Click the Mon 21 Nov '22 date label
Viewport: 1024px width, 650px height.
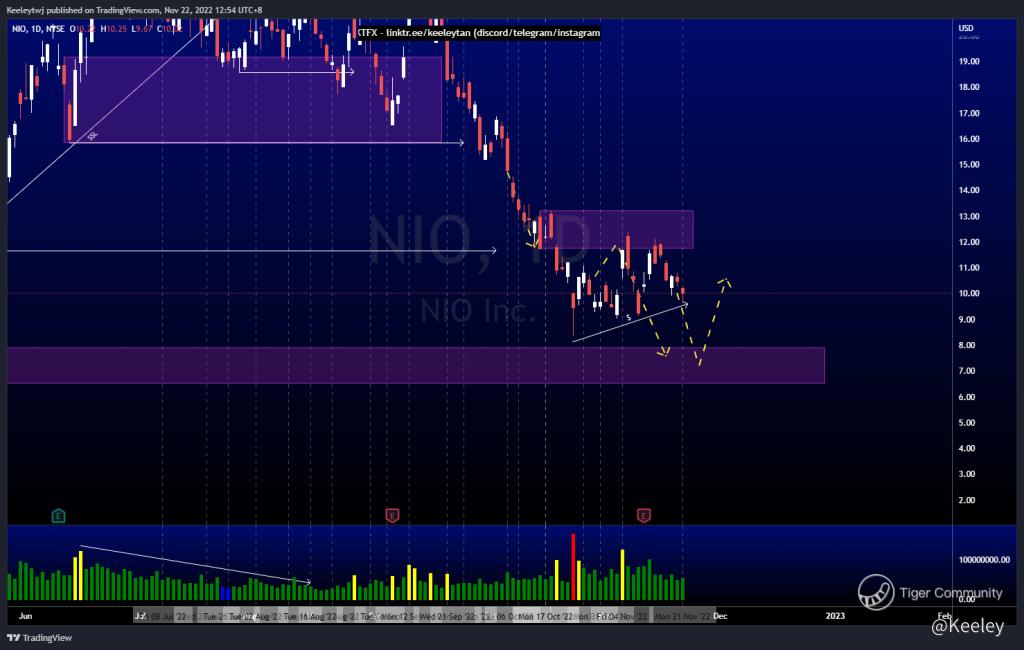coord(682,616)
